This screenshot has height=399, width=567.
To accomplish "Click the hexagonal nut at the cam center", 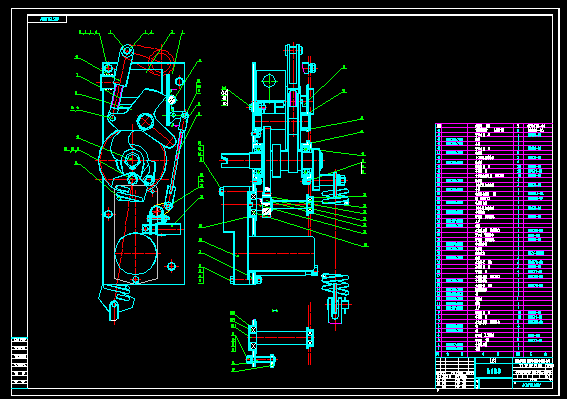I will (x=132, y=160).
